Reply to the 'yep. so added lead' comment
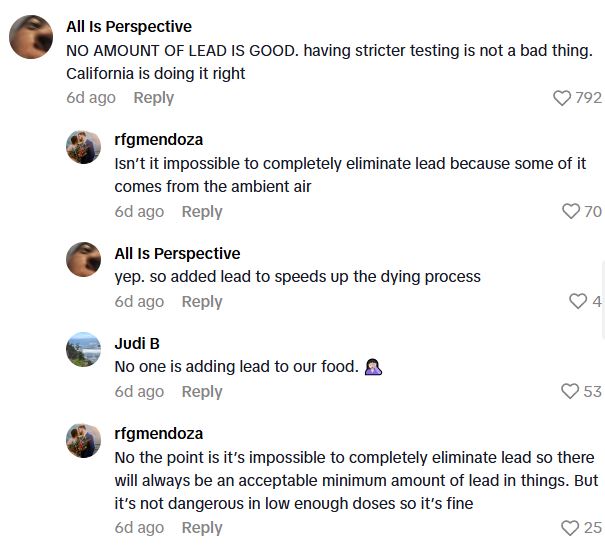The image size is (605, 552). [201, 302]
